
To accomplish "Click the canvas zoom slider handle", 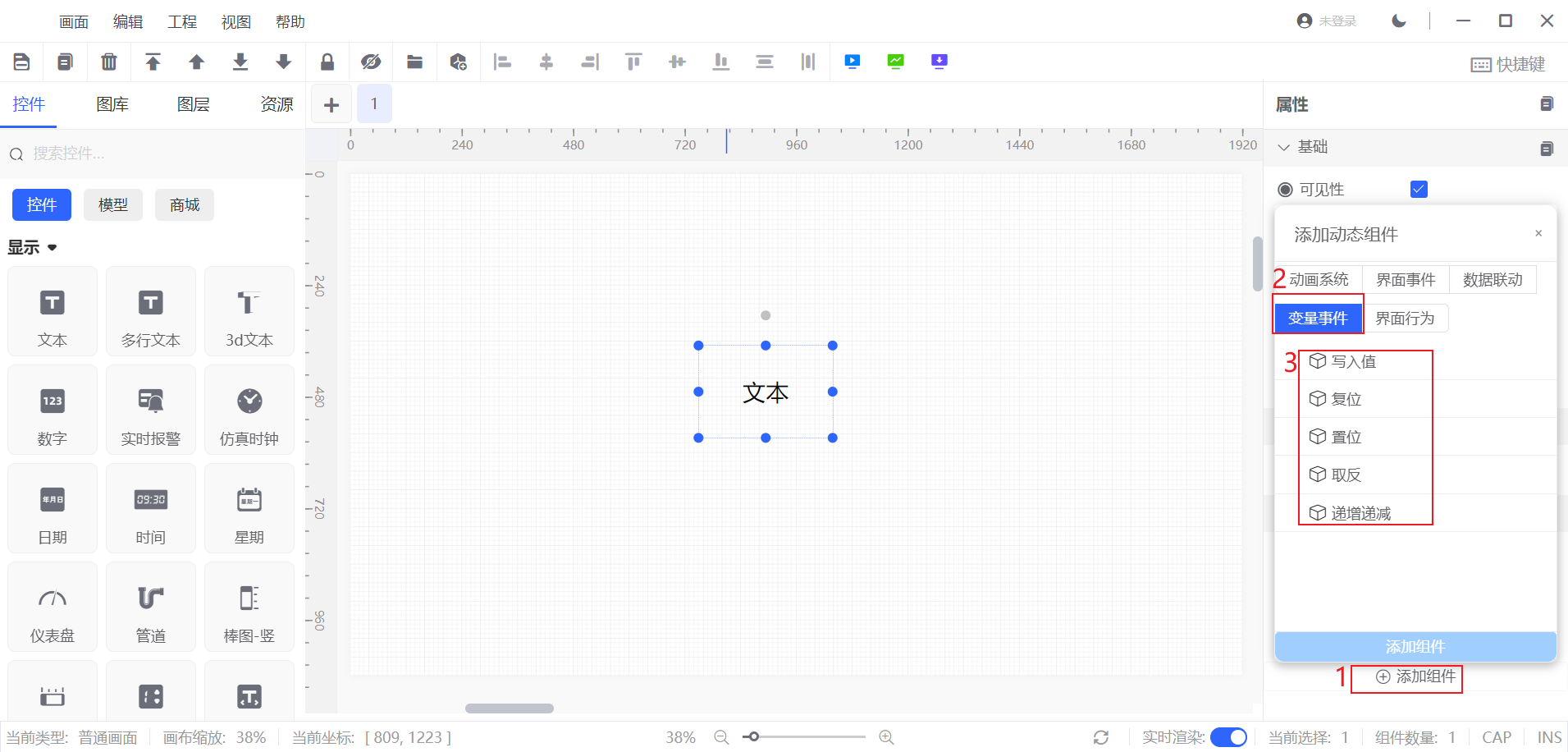I will pos(753,737).
